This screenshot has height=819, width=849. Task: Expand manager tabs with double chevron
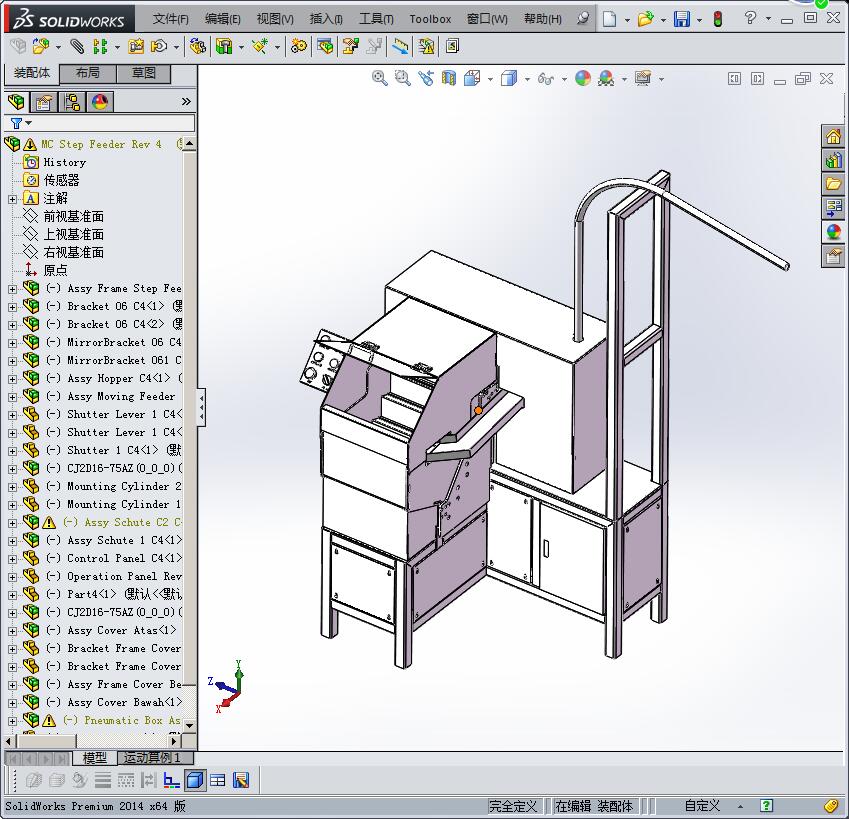[x=186, y=102]
